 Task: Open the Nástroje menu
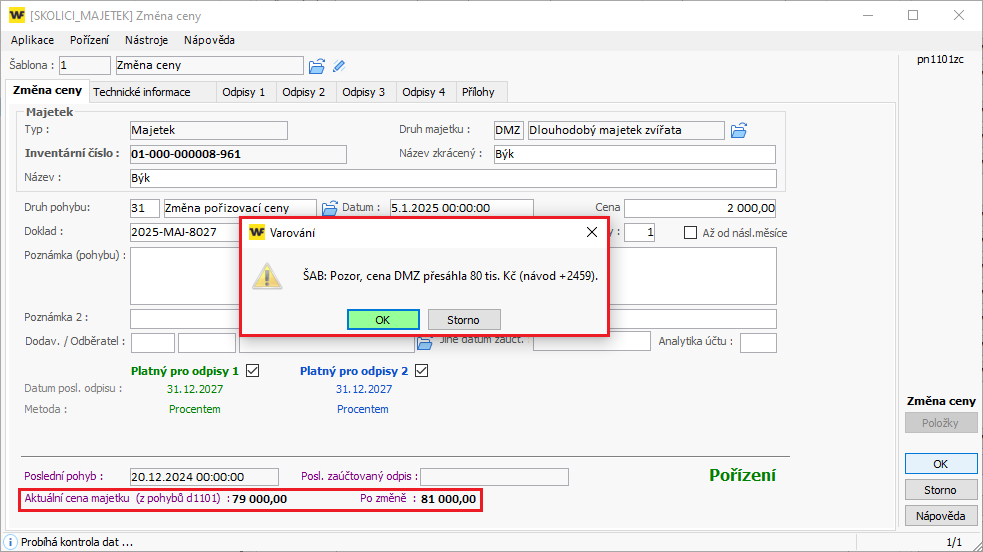[x=146, y=40]
